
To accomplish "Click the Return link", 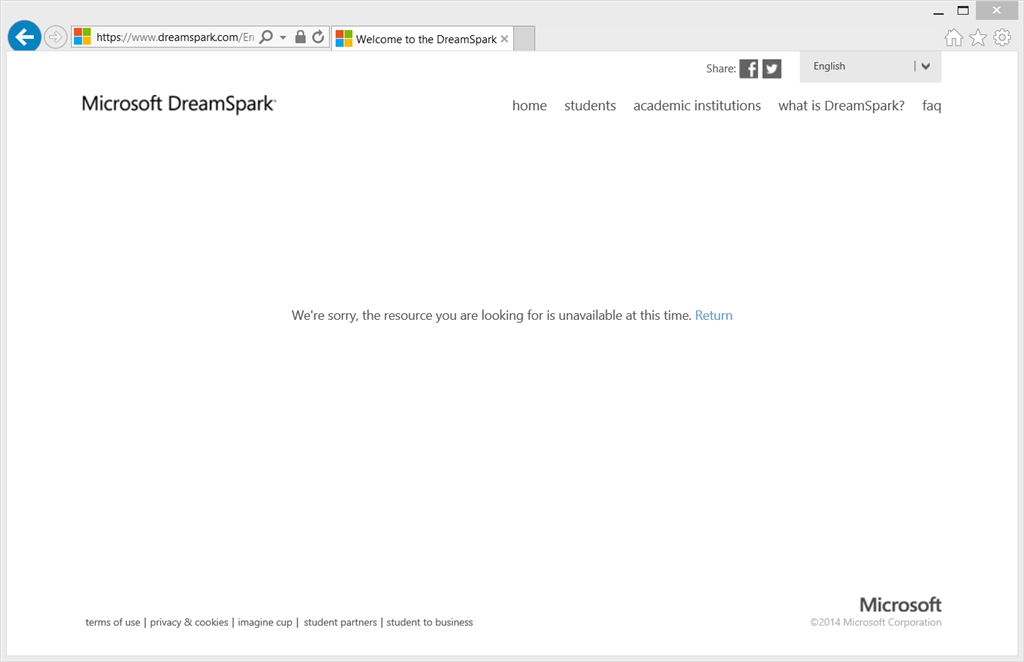I will click(714, 315).
